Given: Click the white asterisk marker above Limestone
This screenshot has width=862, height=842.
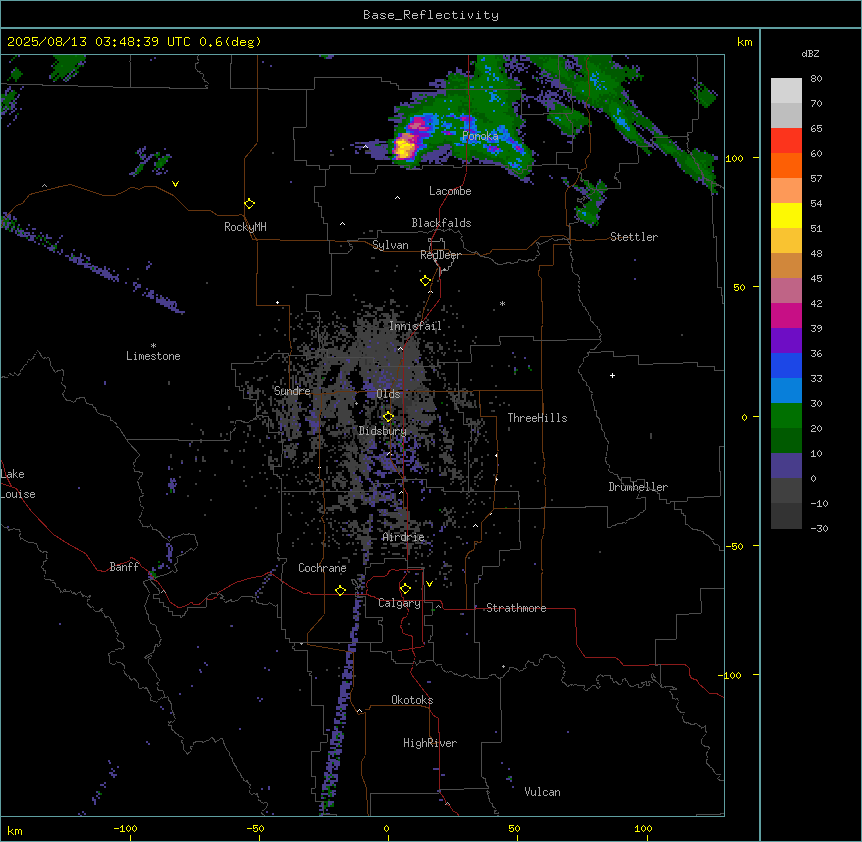Looking at the screenshot, I should click(153, 346).
